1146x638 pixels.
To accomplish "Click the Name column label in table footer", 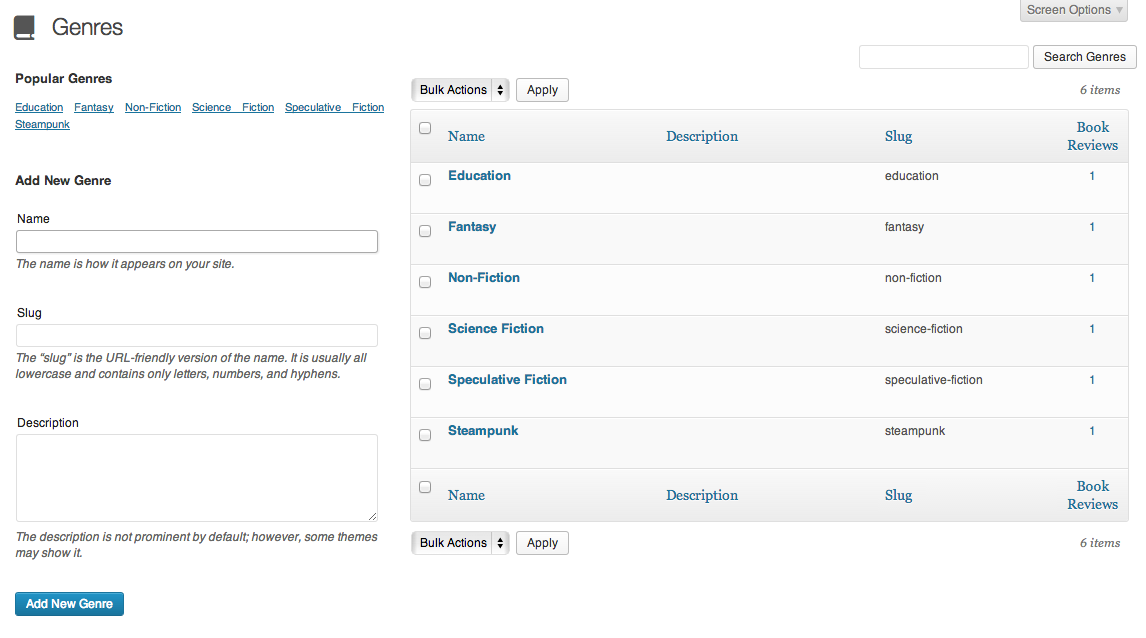I will click(466, 495).
